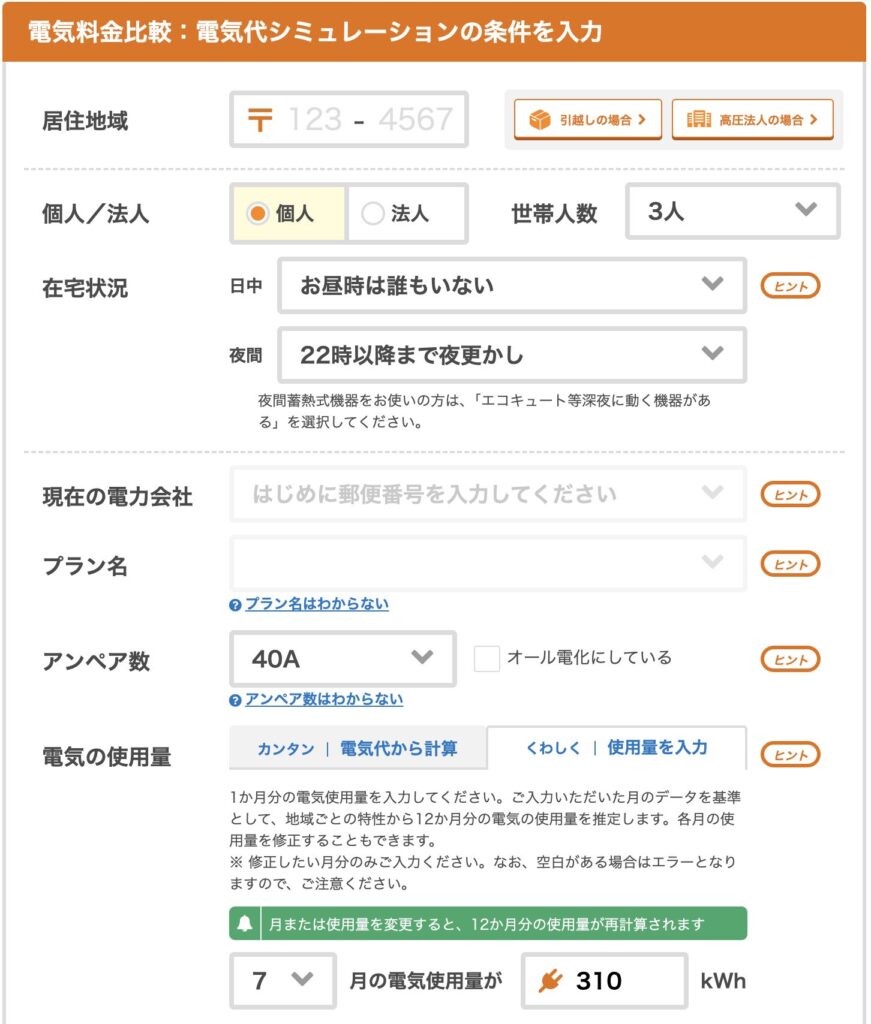Open the hint for アンペア数
871x1024 pixels.
point(790,660)
